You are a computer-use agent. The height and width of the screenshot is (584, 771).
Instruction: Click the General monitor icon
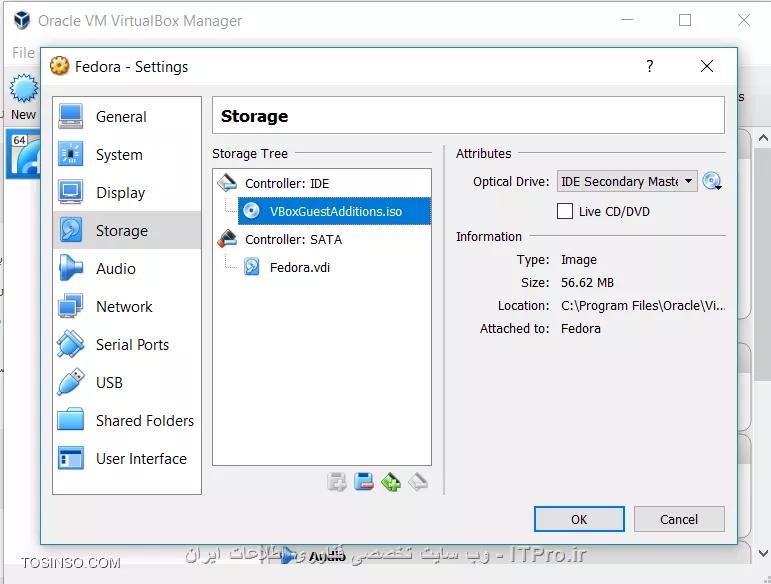tap(71, 117)
